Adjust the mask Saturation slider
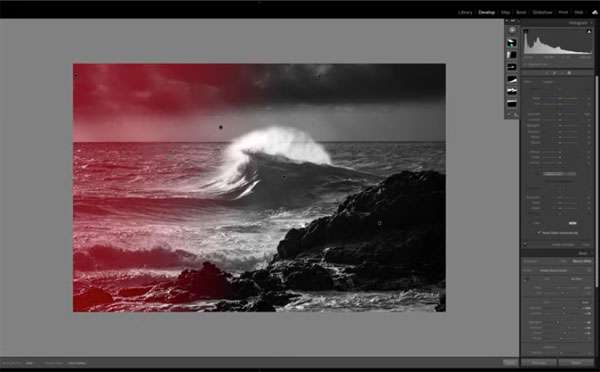Image resolution: width=600 pixels, height=372 pixels. click(560, 197)
